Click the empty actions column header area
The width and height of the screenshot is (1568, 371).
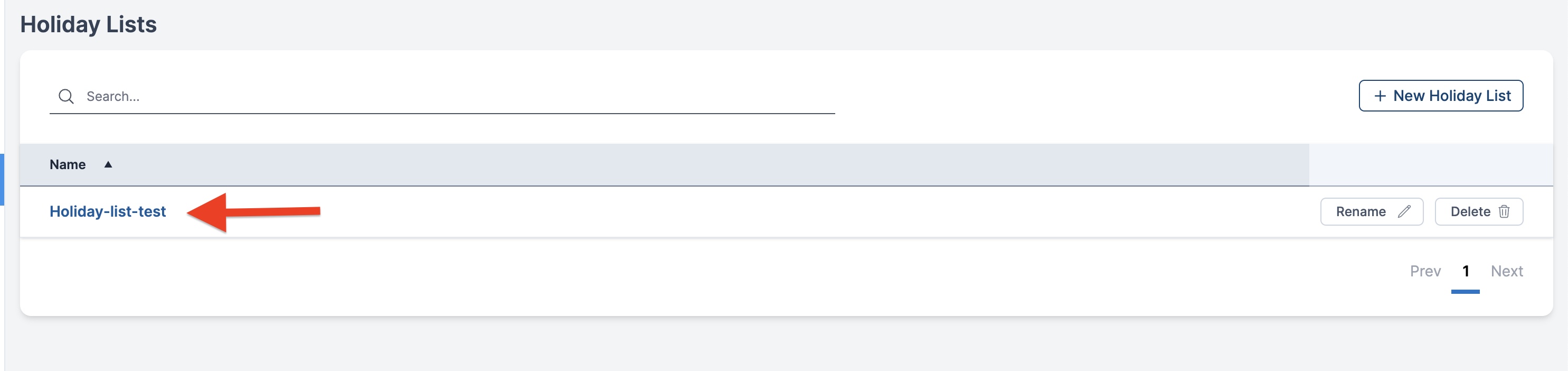pyautogui.click(x=1430, y=164)
